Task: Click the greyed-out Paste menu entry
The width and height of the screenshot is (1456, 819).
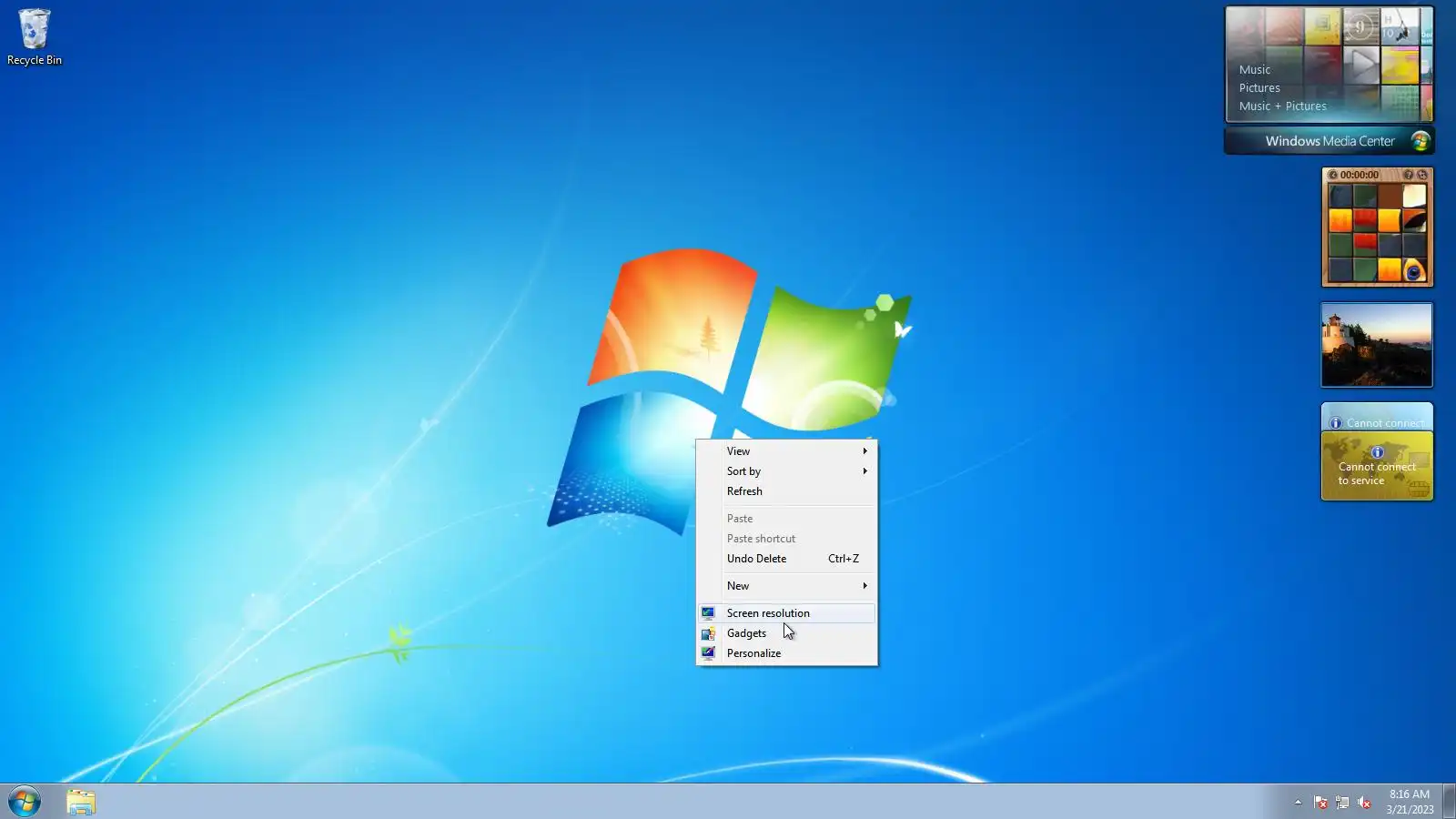Action: (x=787, y=519)
